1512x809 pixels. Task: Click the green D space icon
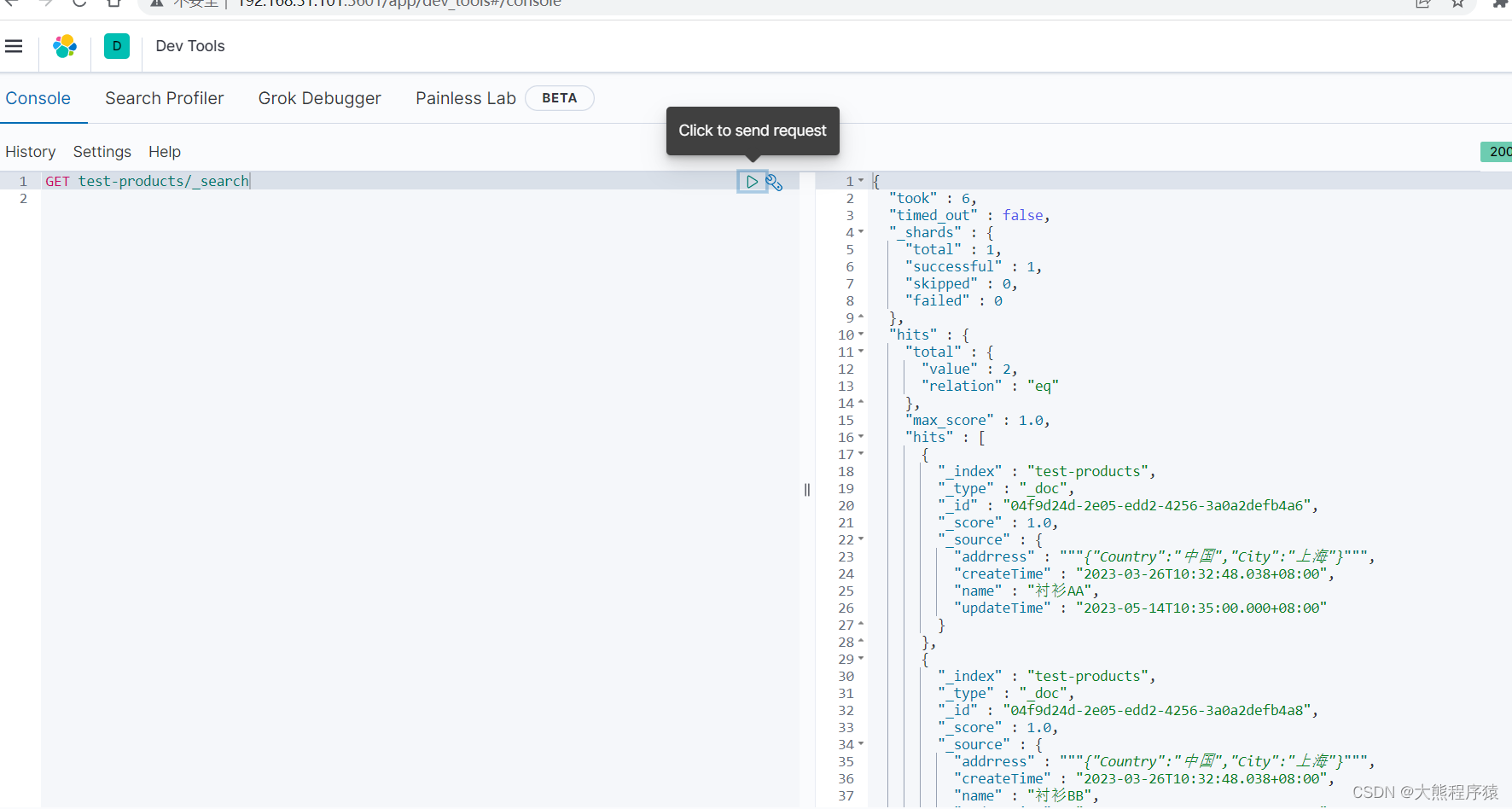[x=117, y=46]
